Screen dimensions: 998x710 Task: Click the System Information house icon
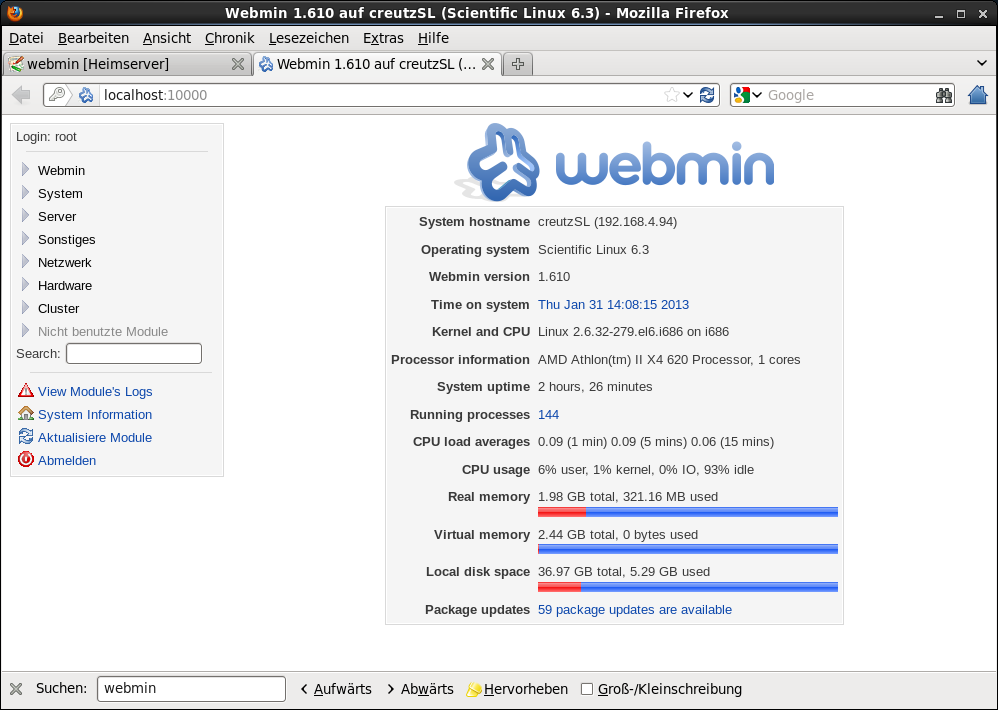(26, 414)
